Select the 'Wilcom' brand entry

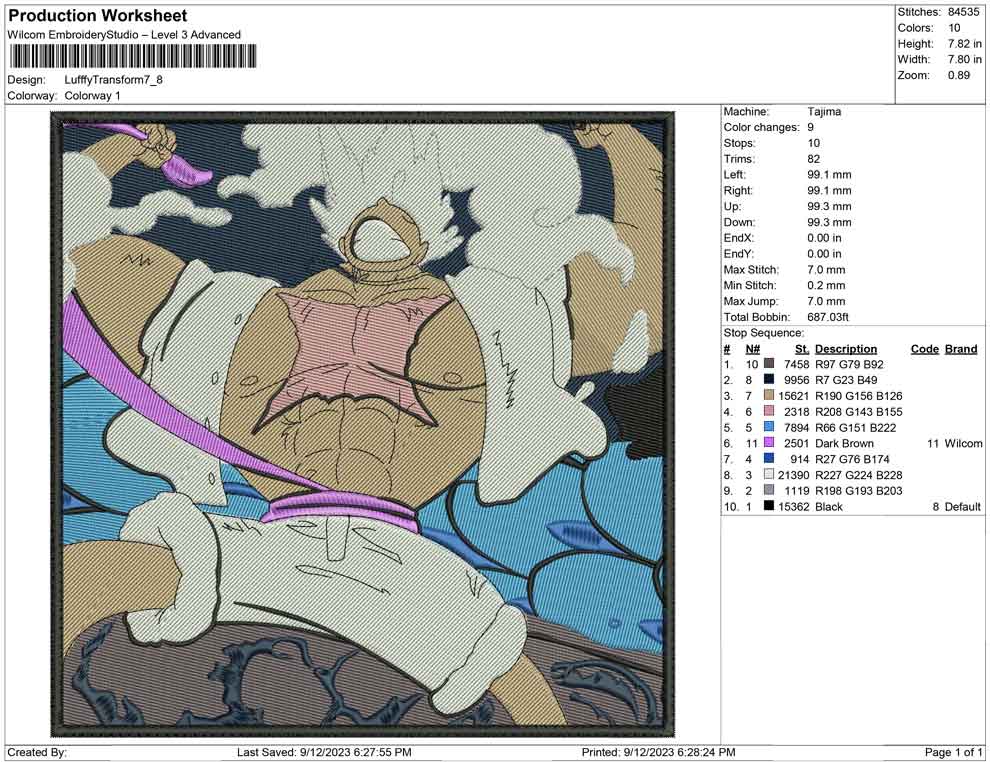963,443
